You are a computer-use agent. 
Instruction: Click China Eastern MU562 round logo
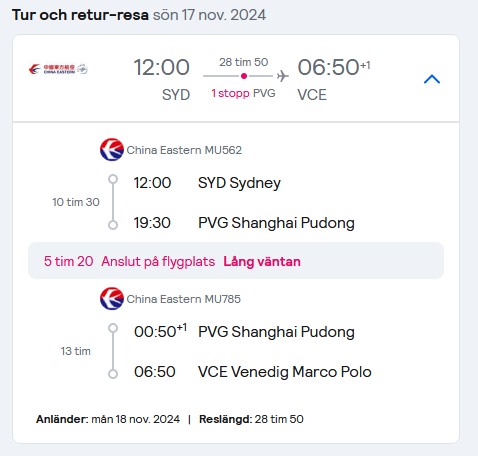[x=112, y=150]
